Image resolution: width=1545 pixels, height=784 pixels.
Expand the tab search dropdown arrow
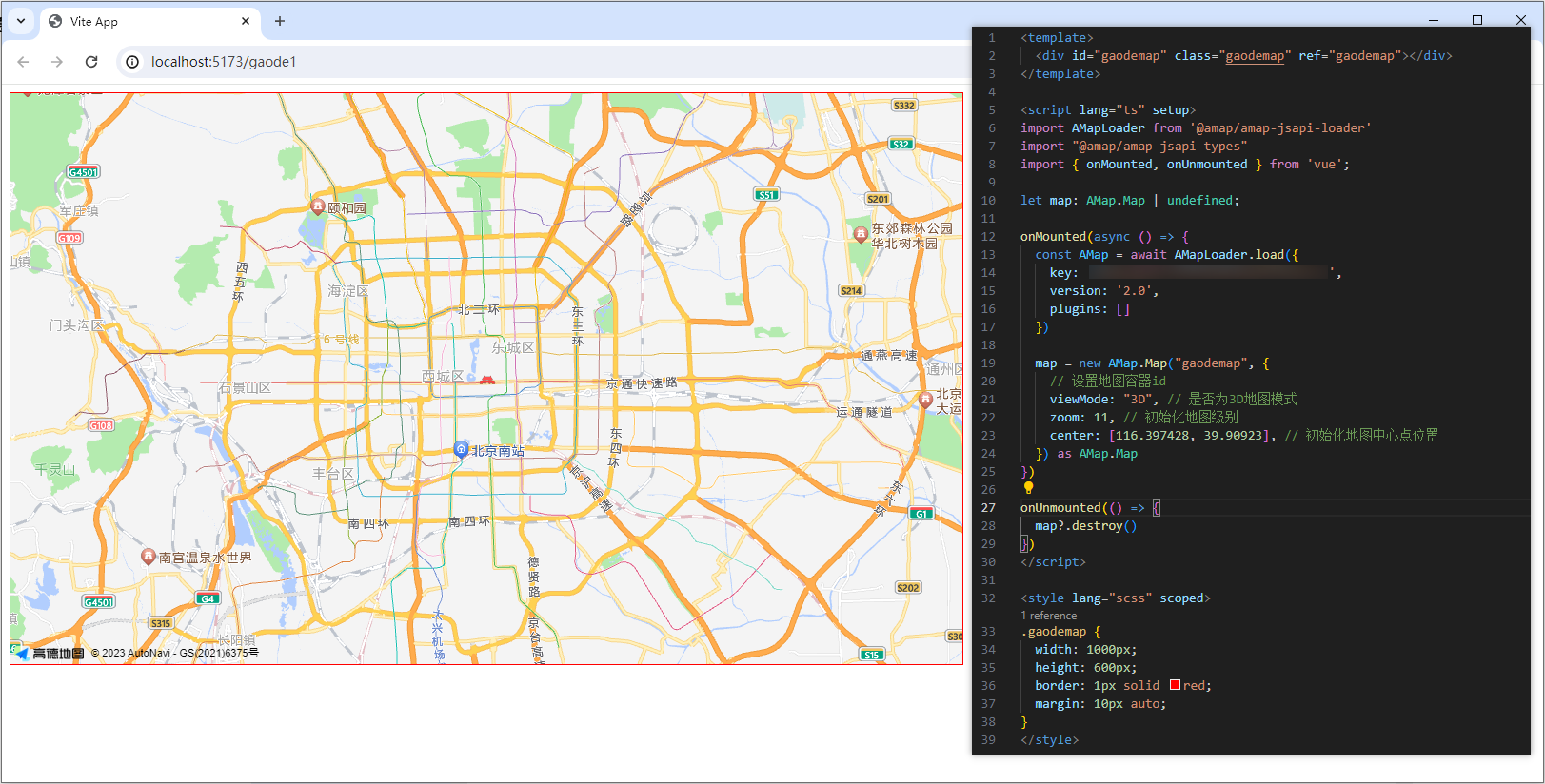pos(20,21)
